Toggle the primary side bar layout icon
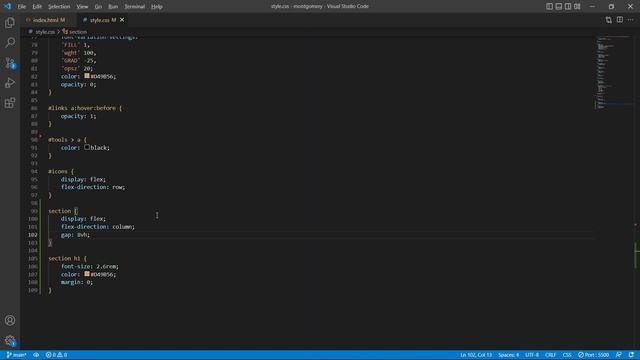 [549, 6]
